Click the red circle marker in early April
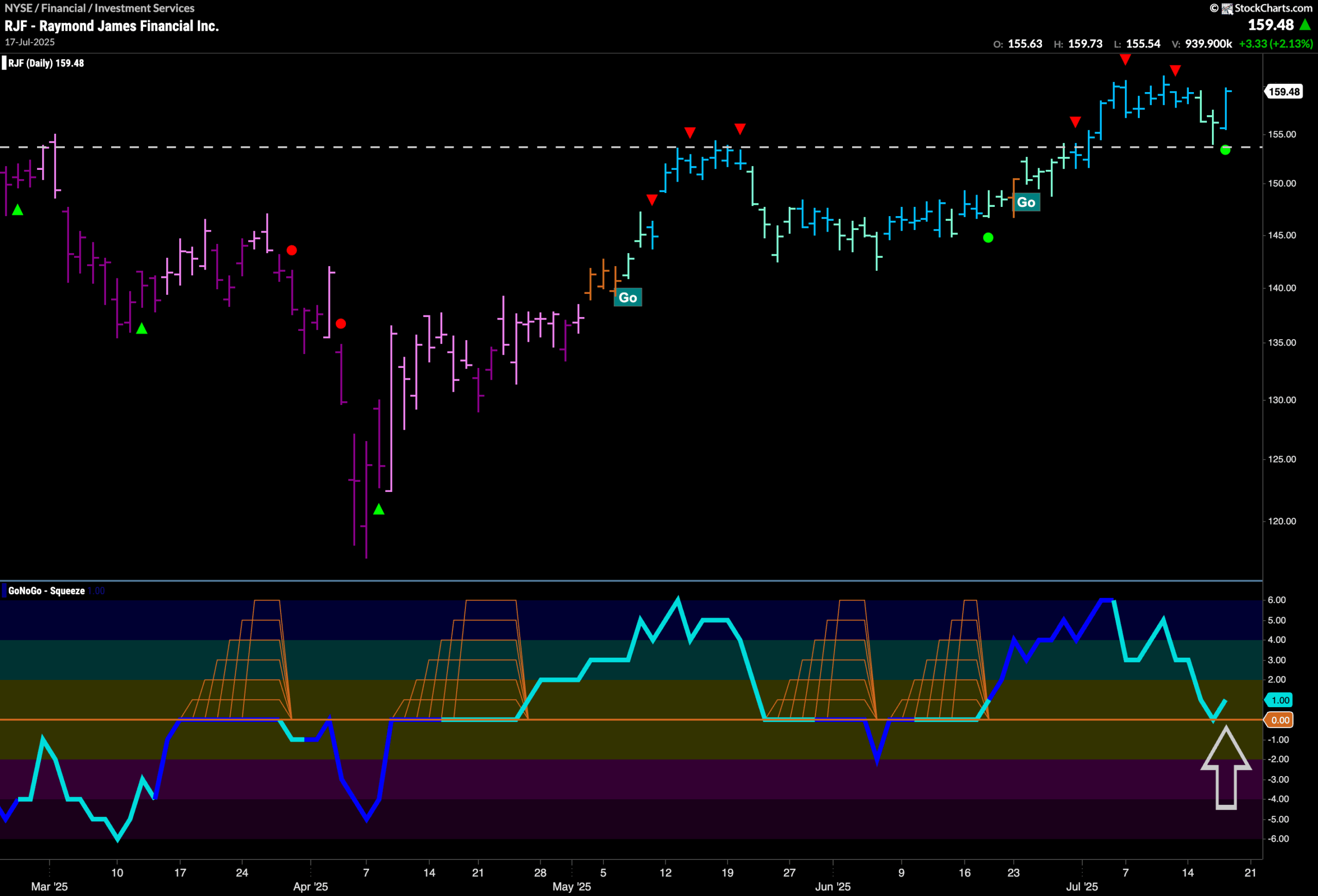 click(341, 324)
